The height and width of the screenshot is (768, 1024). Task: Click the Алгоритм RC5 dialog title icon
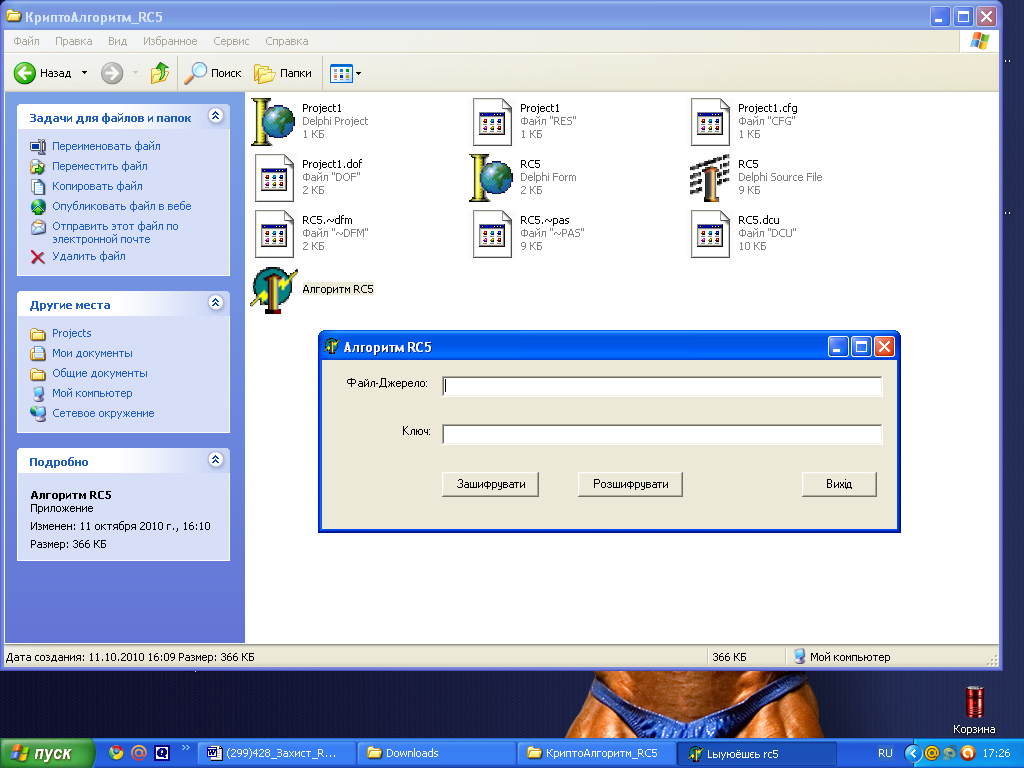pyautogui.click(x=332, y=347)
